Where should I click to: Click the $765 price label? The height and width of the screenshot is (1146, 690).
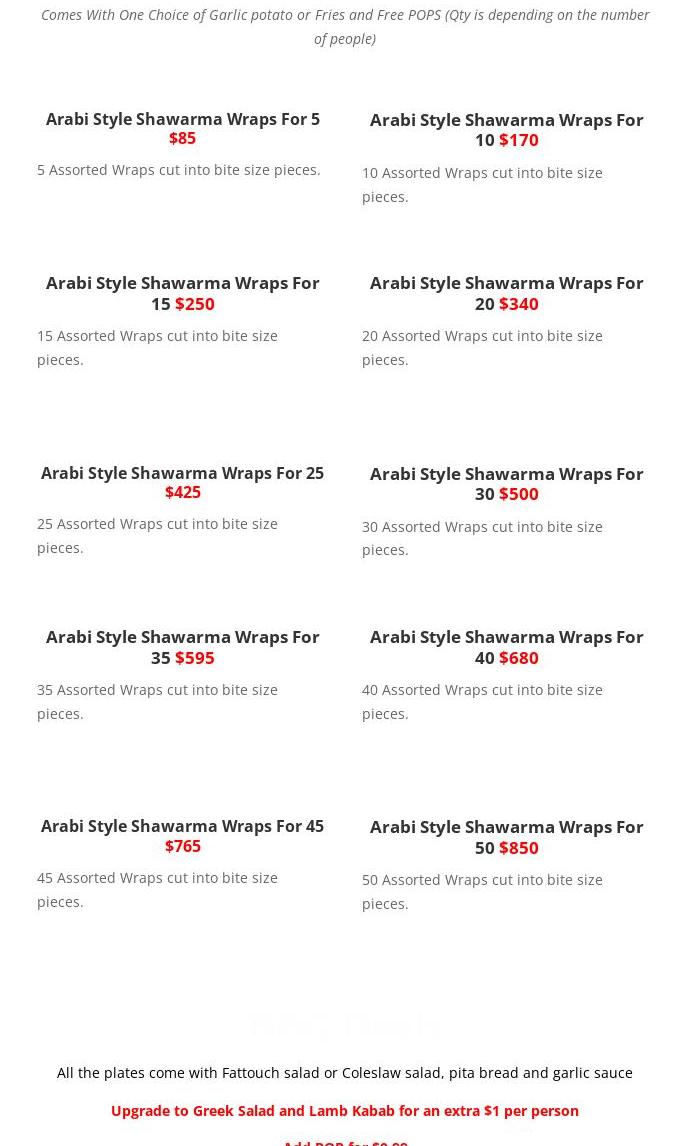point(183,846)
